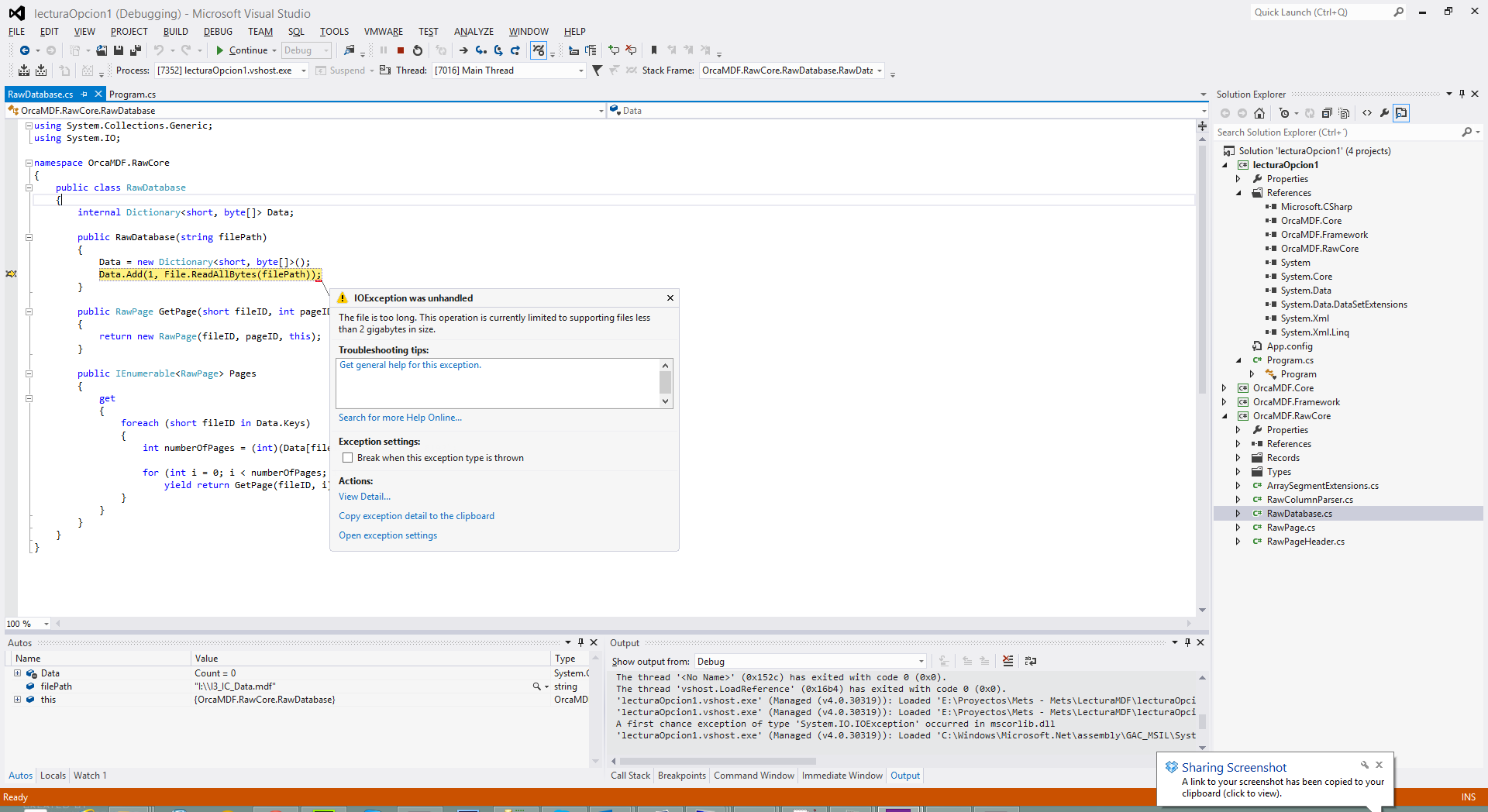Viewport: 1488px width, 812px height.
Task: Collapse the lecturaOpcion1 References node
Action: [x=1238, y=193]
